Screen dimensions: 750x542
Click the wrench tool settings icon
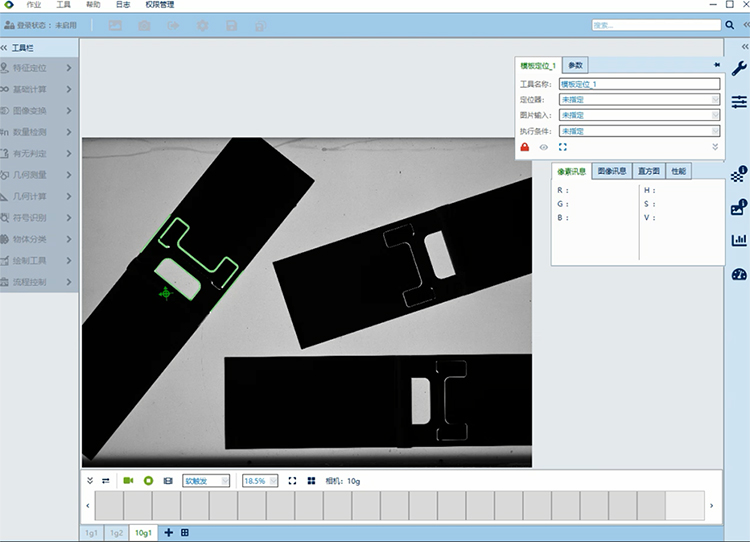[x=739, y=70]
